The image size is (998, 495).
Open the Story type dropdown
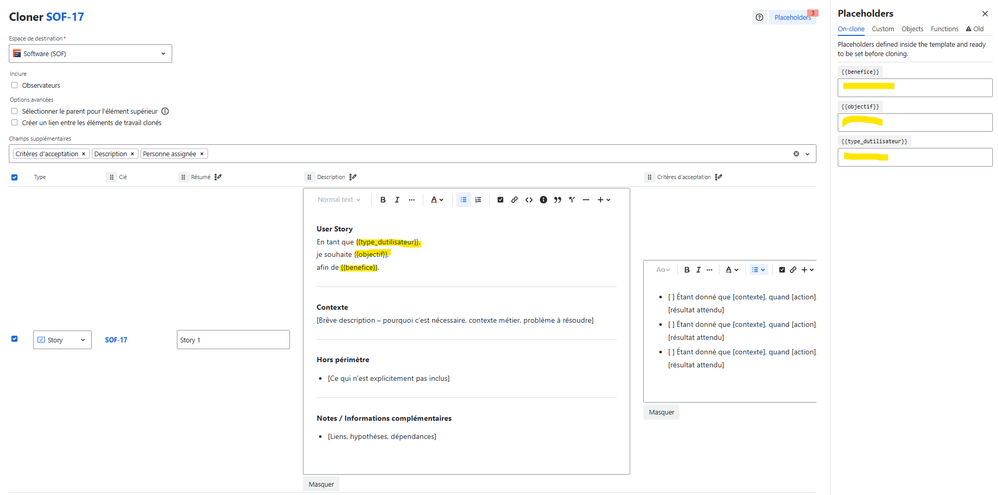coord(62,340)
